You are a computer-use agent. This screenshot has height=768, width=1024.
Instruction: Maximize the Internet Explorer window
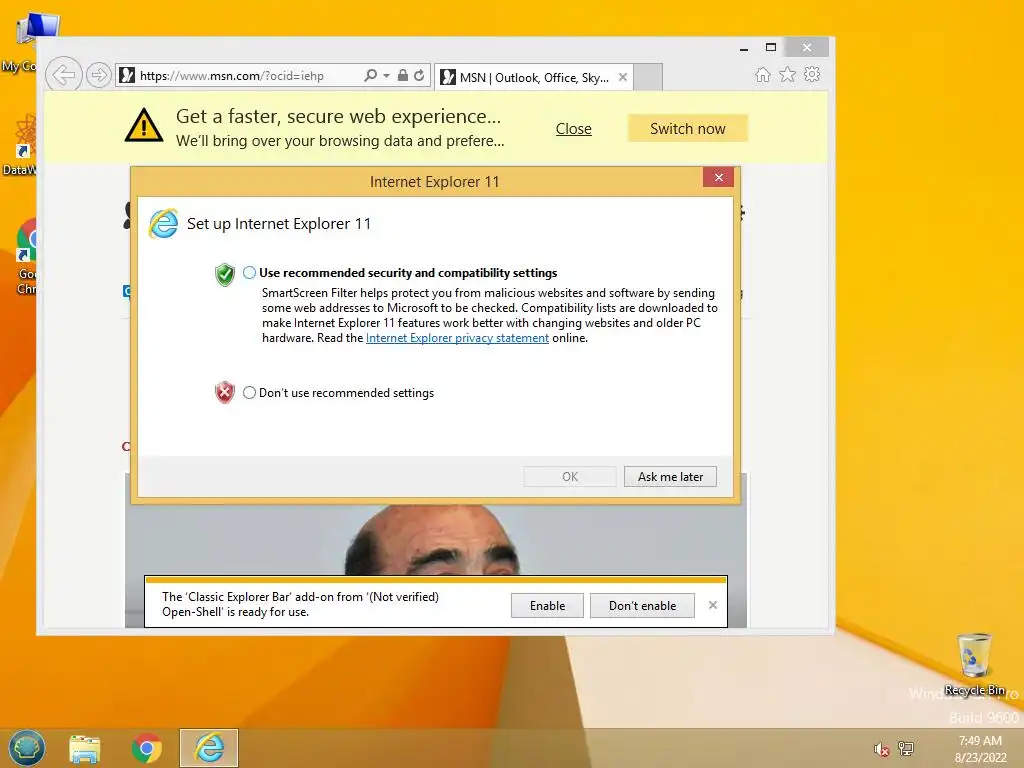pos(771,47)
